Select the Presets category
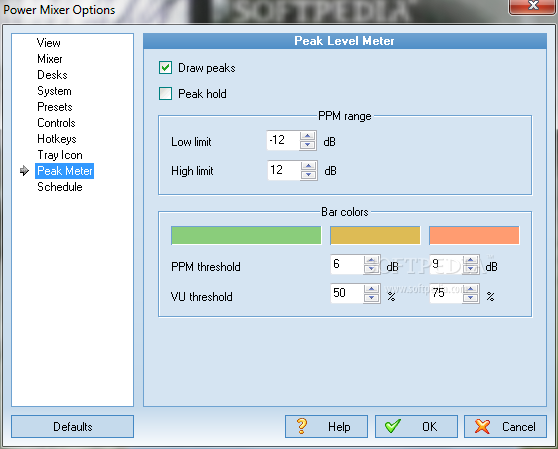This screenshot has height=449, width=558. tap(55, 107)
